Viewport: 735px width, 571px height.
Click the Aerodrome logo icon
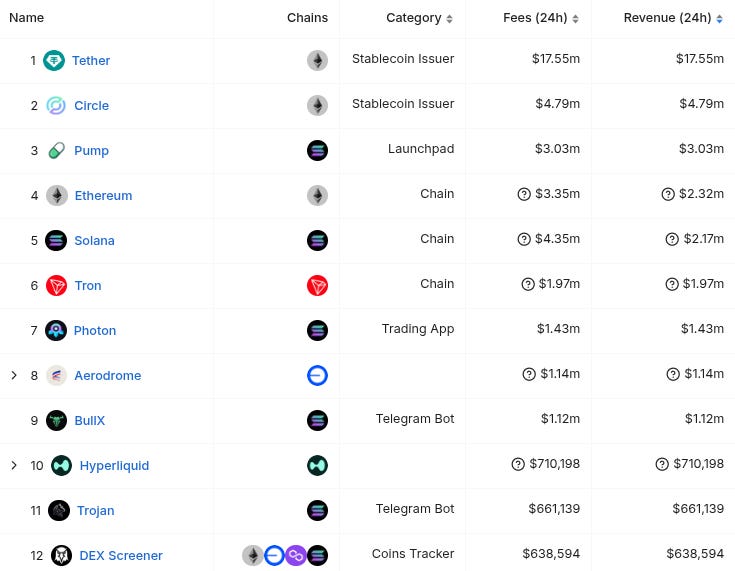click(57, 376)
